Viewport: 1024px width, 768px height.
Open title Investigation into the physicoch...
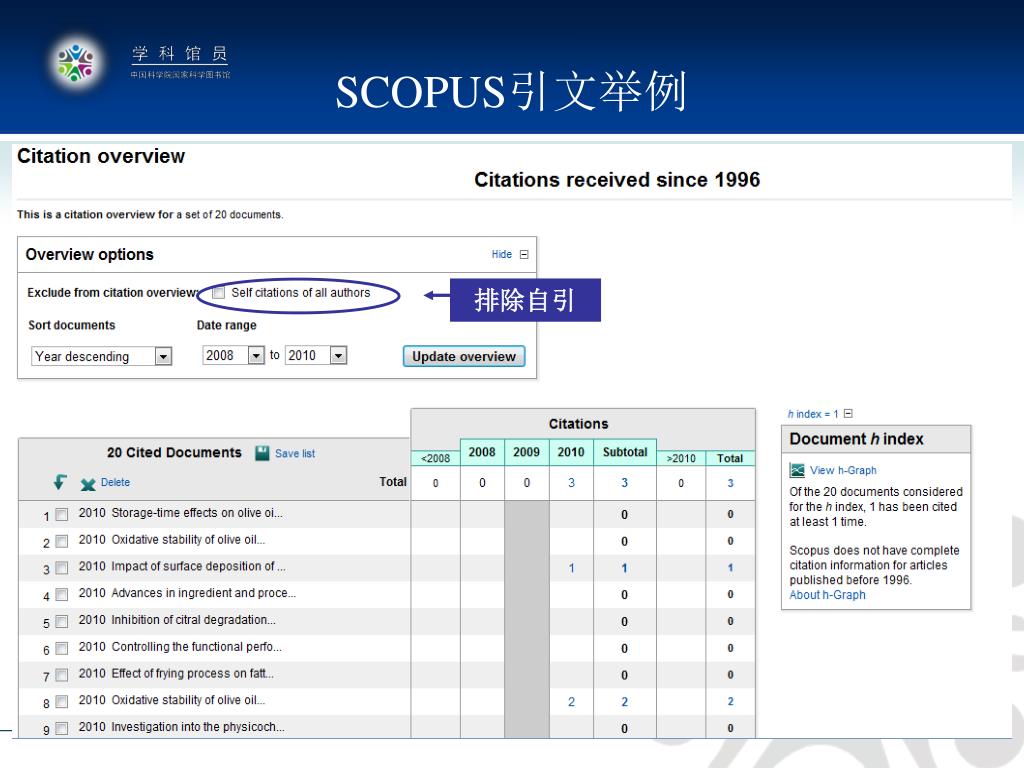point(197,727)
